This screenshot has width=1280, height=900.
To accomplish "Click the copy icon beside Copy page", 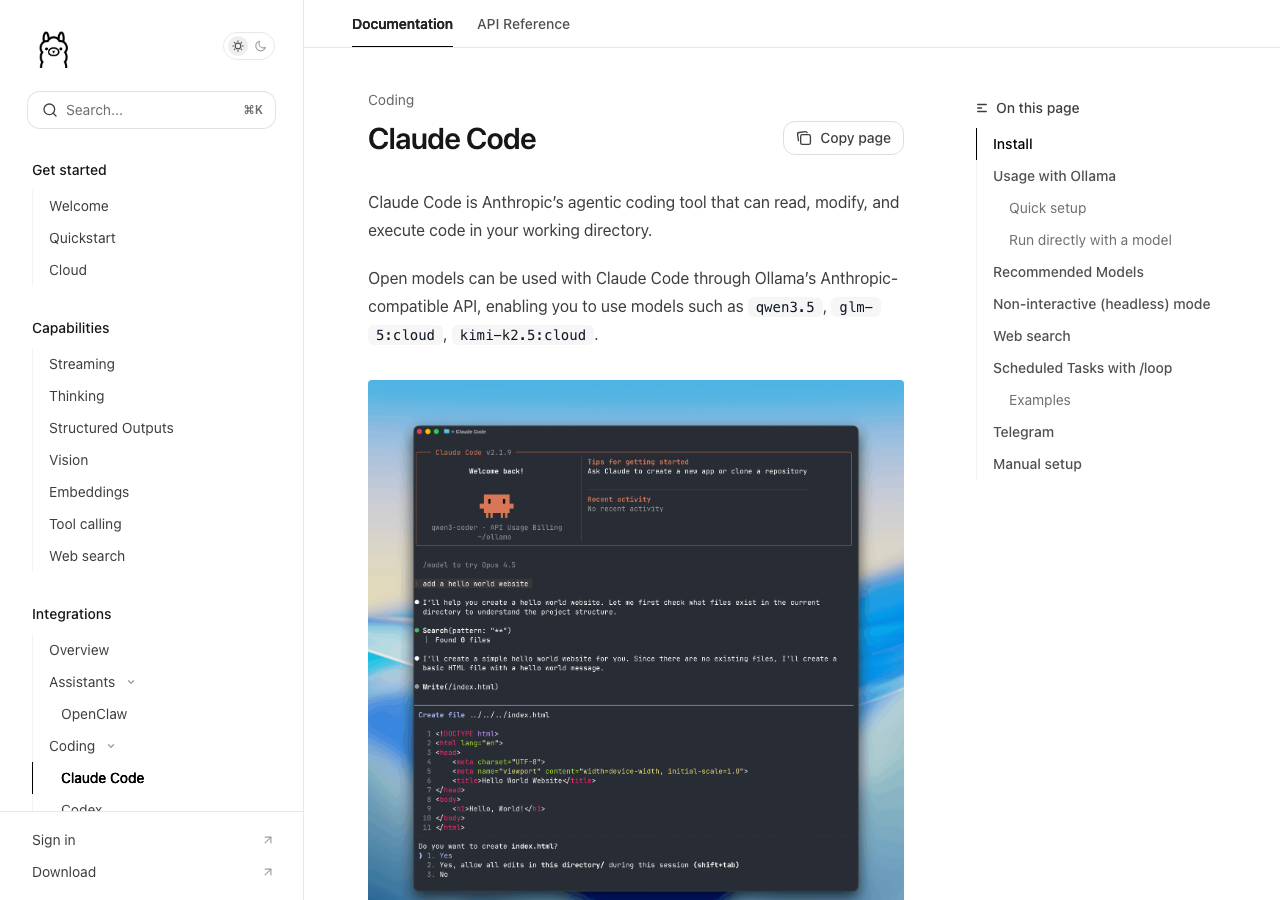I will coord(804,138).
